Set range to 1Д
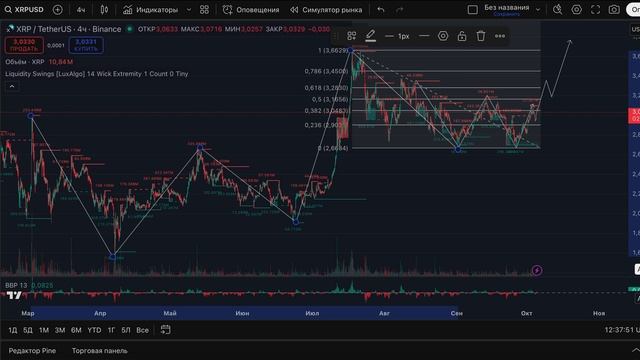640x360 pixels. pyautogui.click(x=13, y=330)
